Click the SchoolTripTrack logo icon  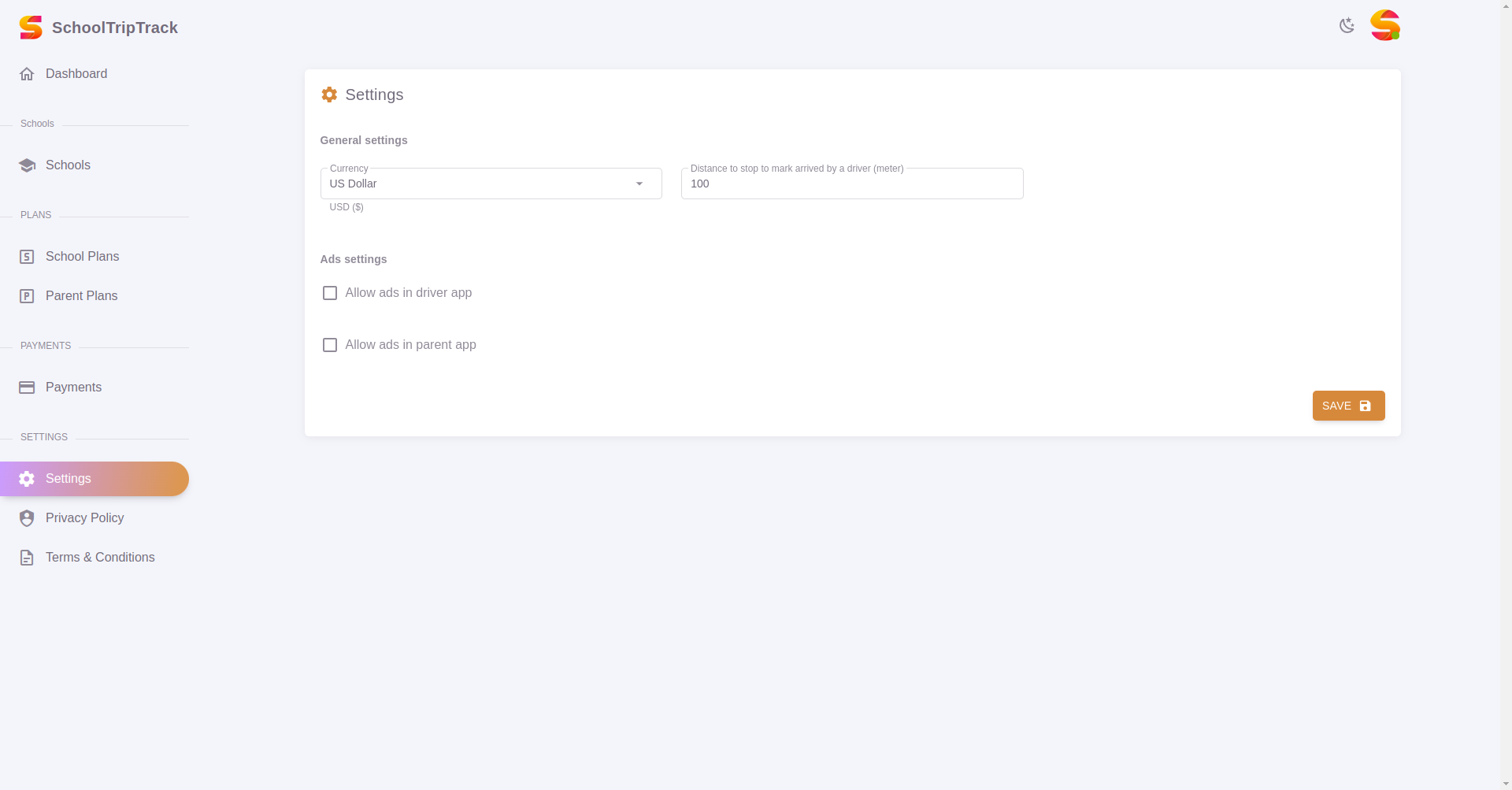(x=31, y=28)
